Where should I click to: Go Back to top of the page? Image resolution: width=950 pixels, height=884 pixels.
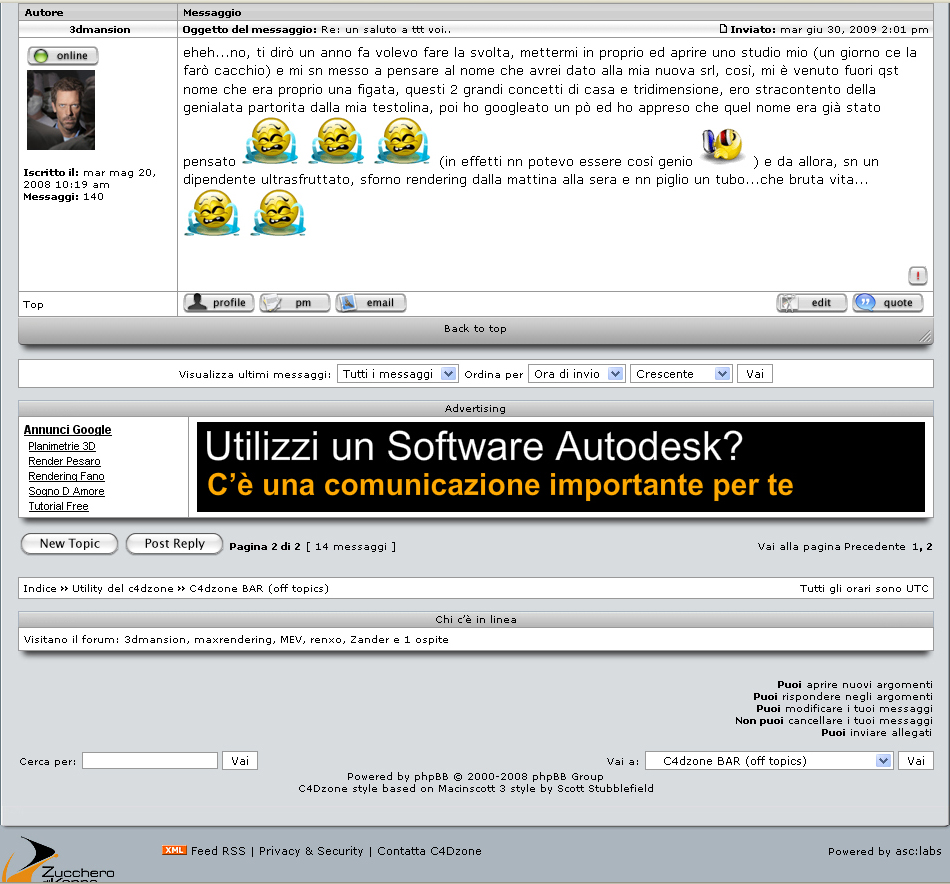[475, 328]
